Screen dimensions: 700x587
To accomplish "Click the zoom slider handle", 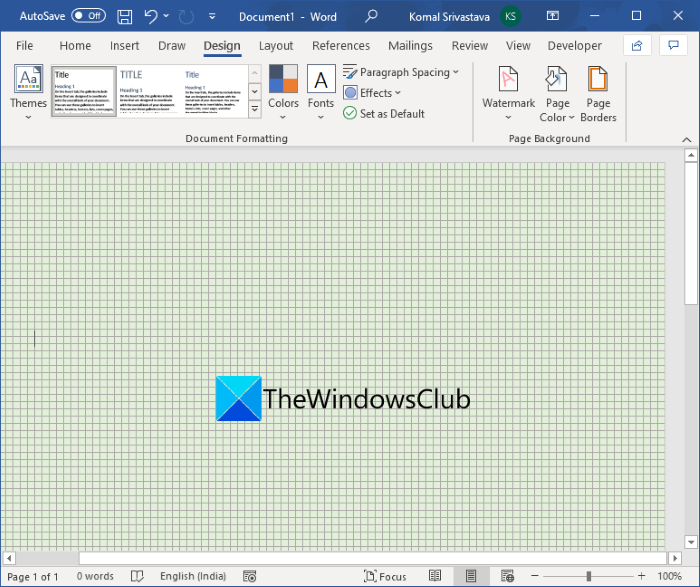I will pos(589,576).
